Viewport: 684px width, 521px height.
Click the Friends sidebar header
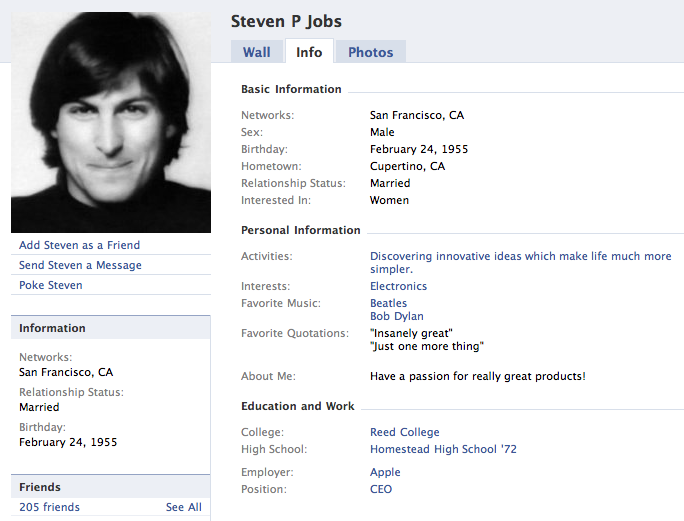(40, 487)
